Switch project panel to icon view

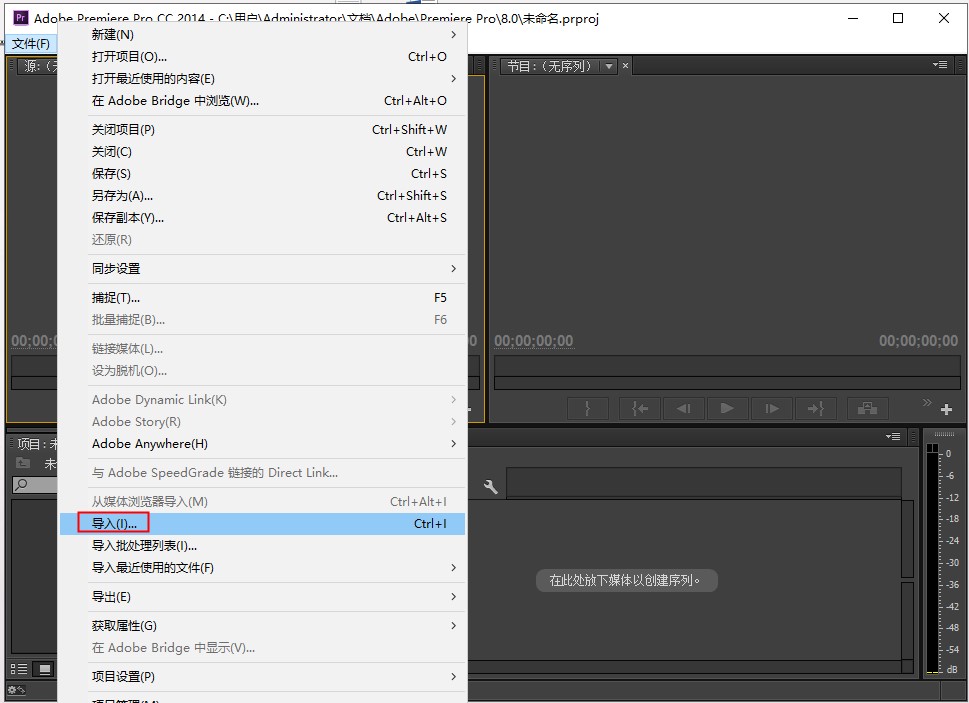click(x=44, y=669)
